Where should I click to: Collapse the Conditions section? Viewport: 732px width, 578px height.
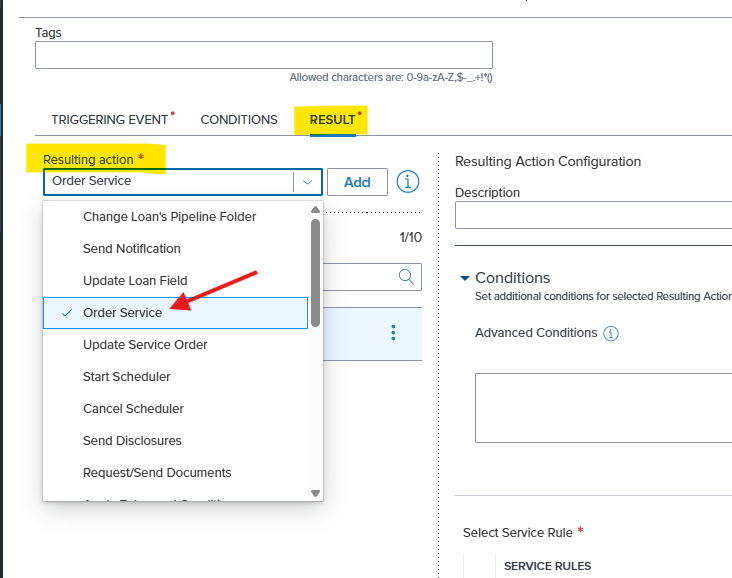click(465, 278)
